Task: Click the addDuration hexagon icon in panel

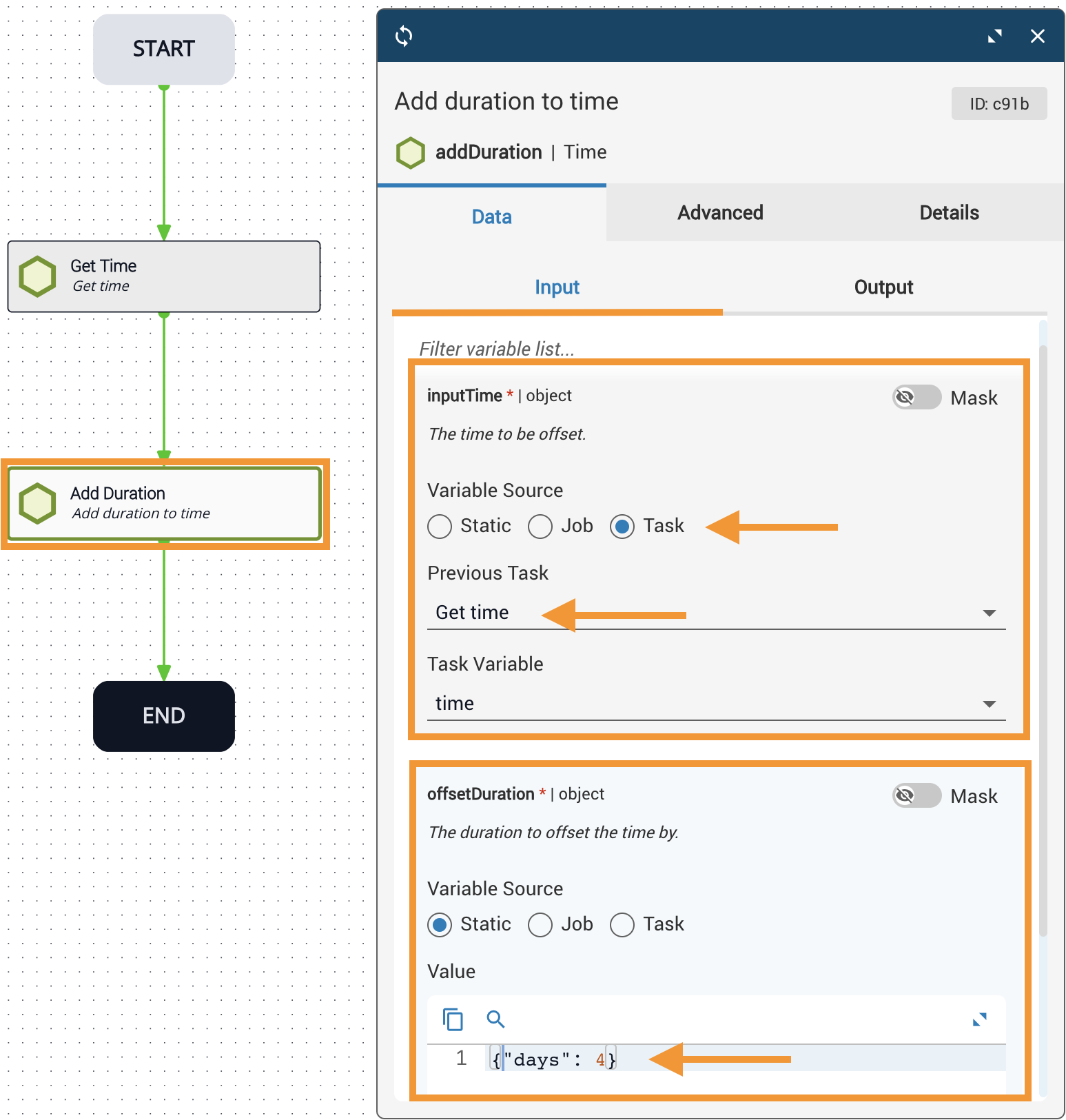Action: click(411, 152)
